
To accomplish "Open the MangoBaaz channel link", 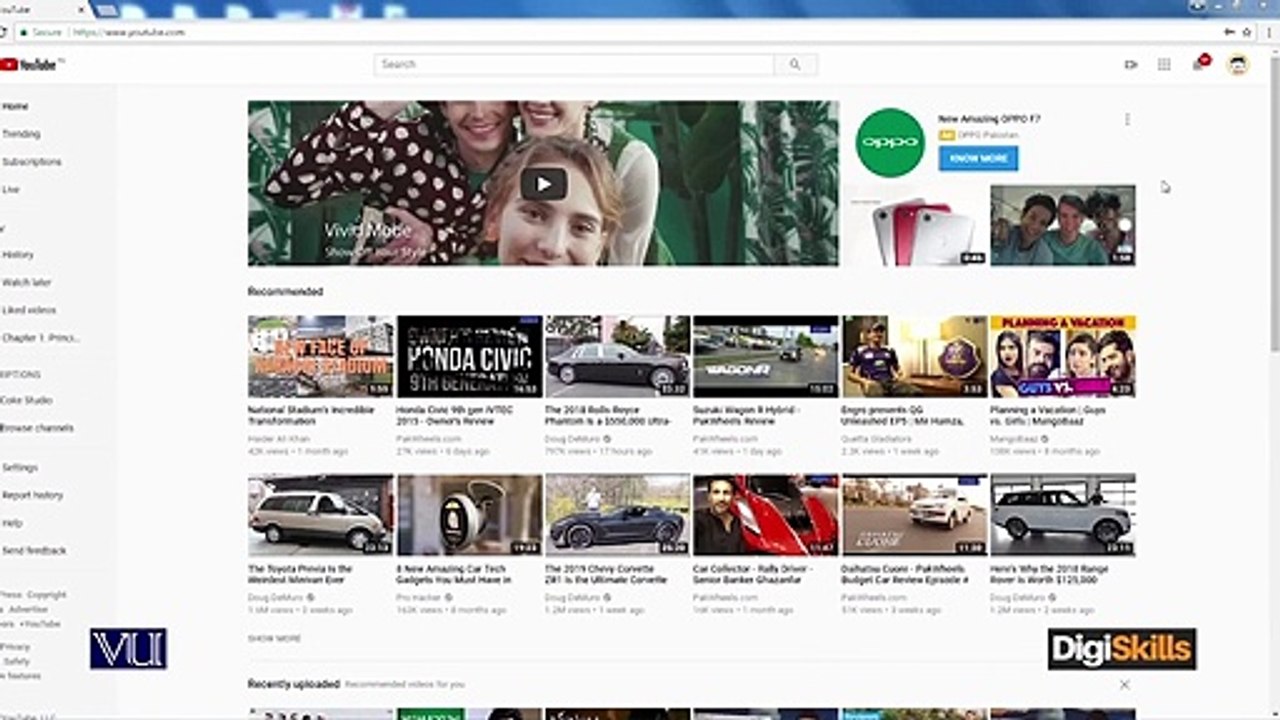I will pyautogui.click(x=1014, y=439).
